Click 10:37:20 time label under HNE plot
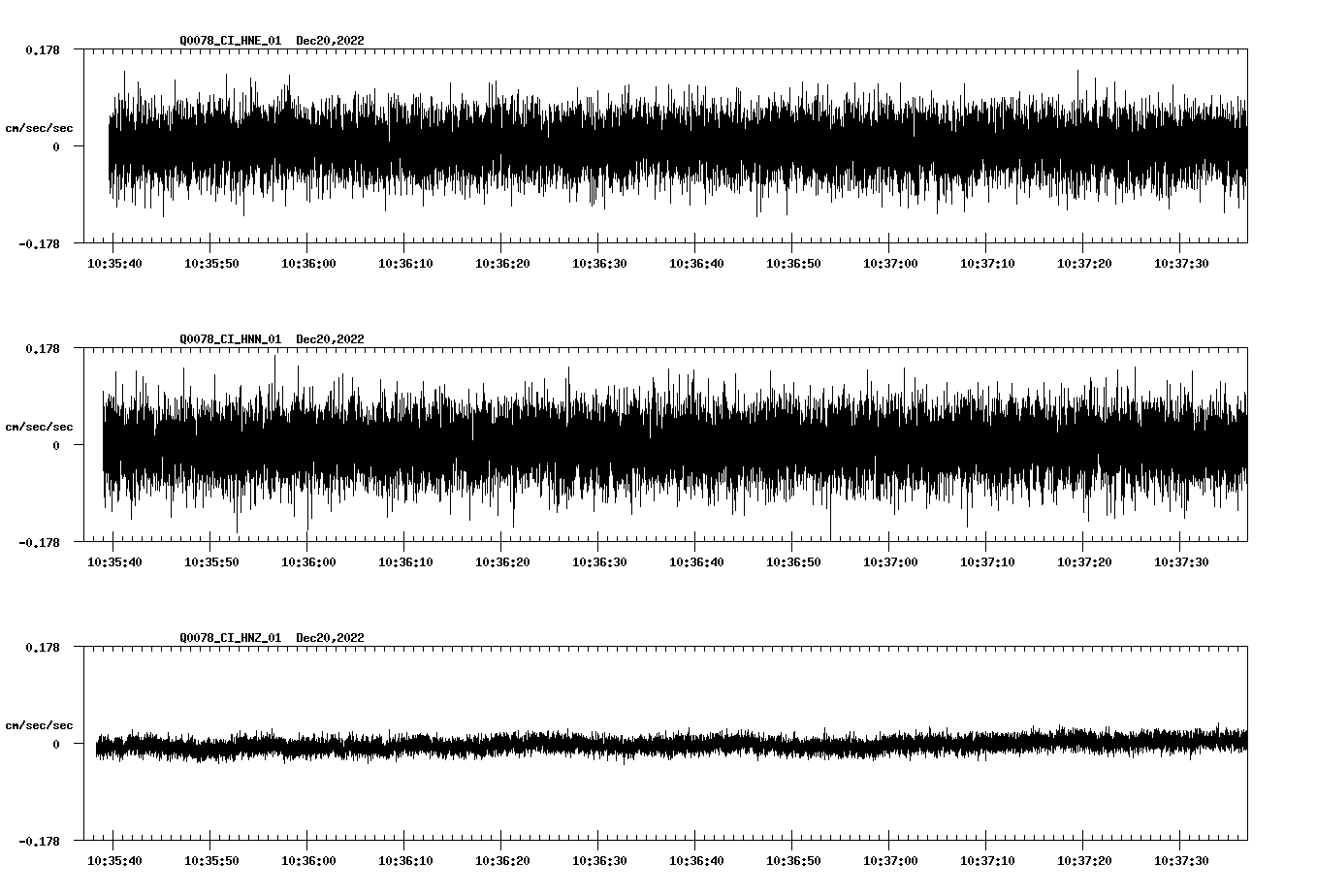The height and width of the screenshot is (896, 1317). coord(1084,264)
